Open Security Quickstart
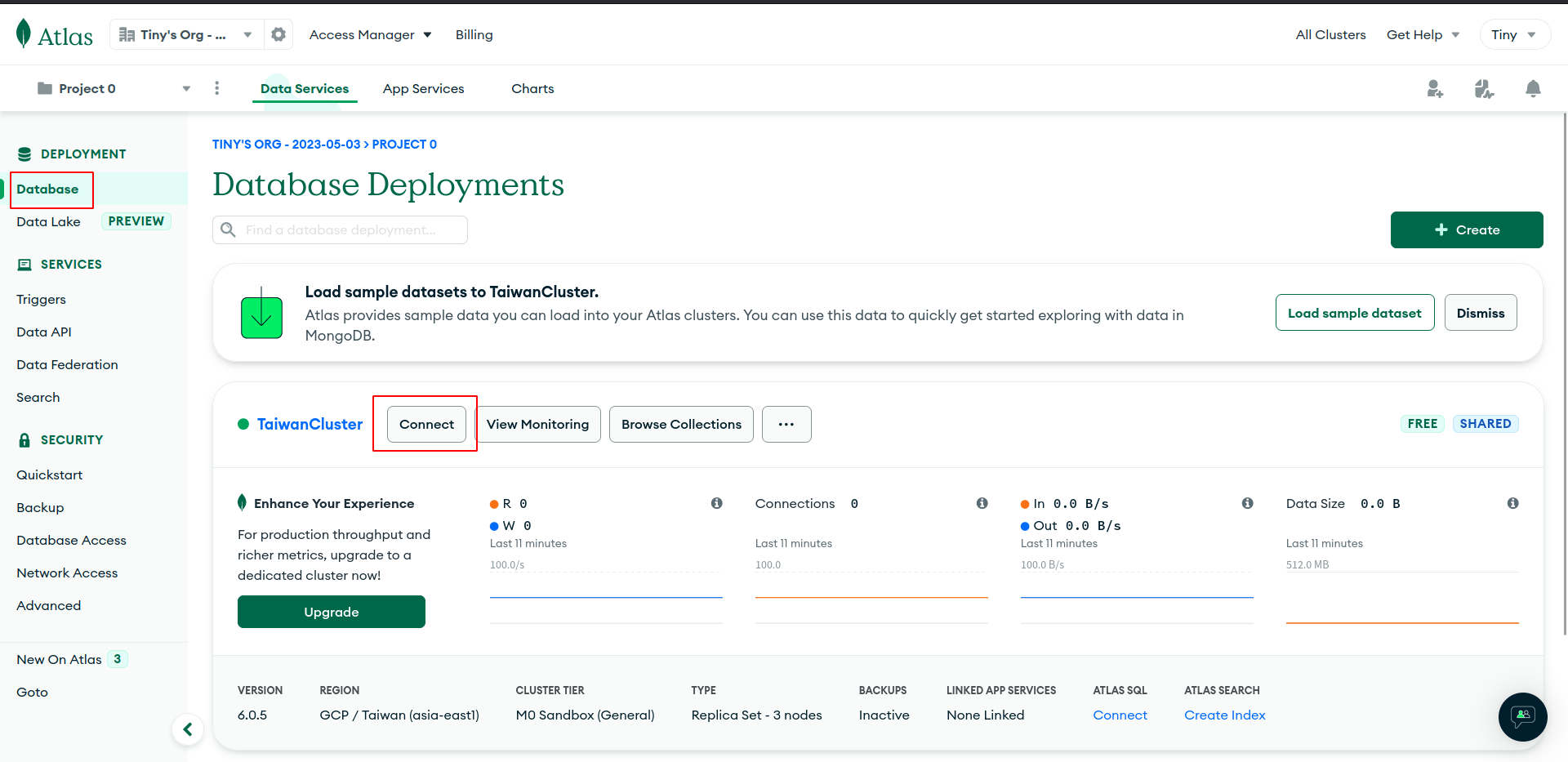1568x762 pixels. (49, 475)
